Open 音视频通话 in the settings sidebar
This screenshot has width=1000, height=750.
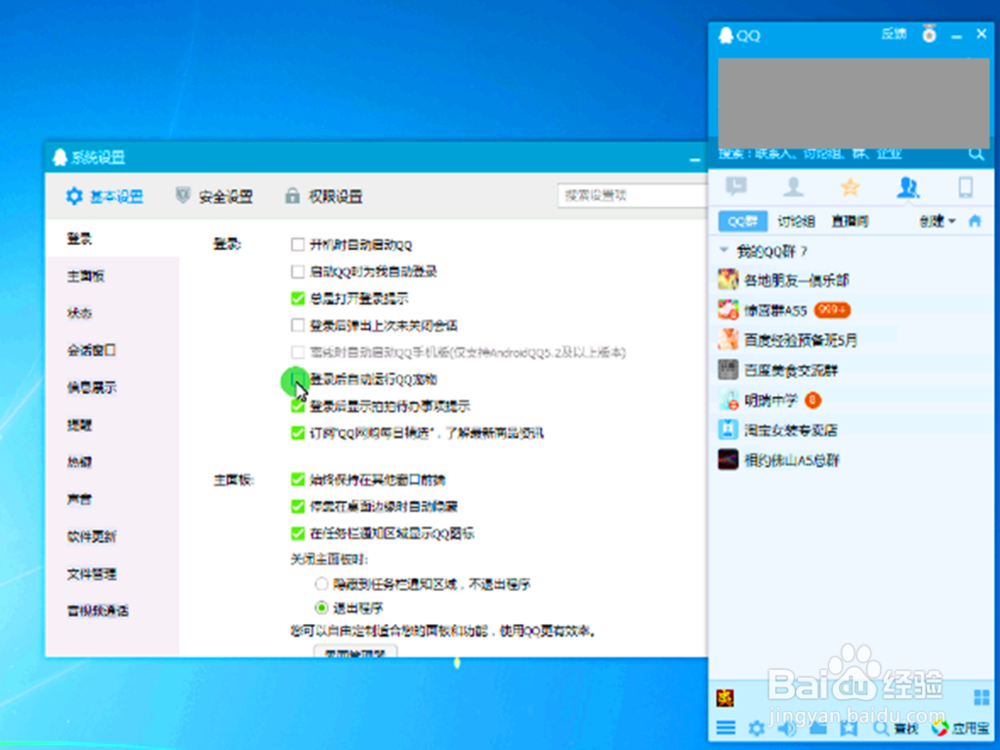coord(98,611)
